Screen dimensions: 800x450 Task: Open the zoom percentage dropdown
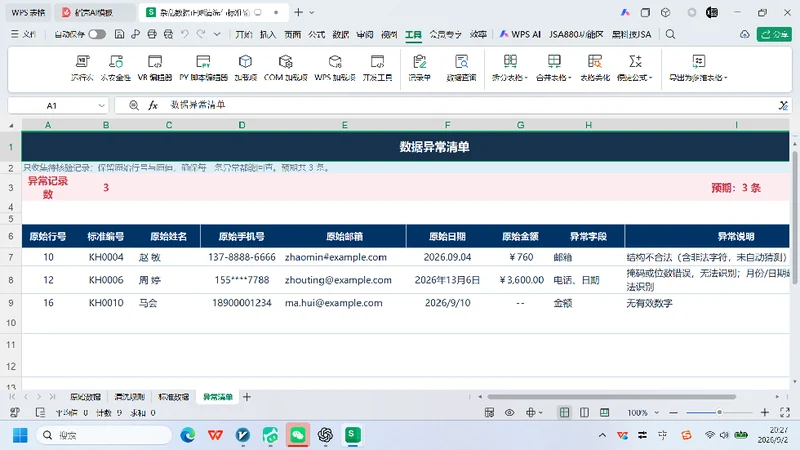tap(657, 412)
